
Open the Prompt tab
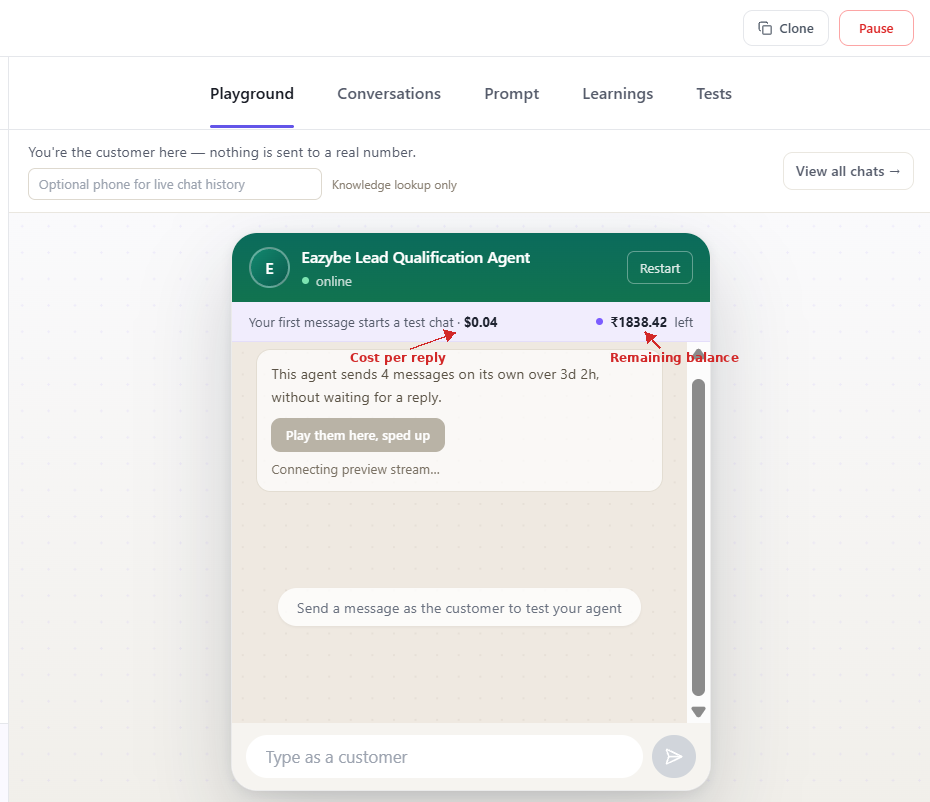(x=512, y=94)
